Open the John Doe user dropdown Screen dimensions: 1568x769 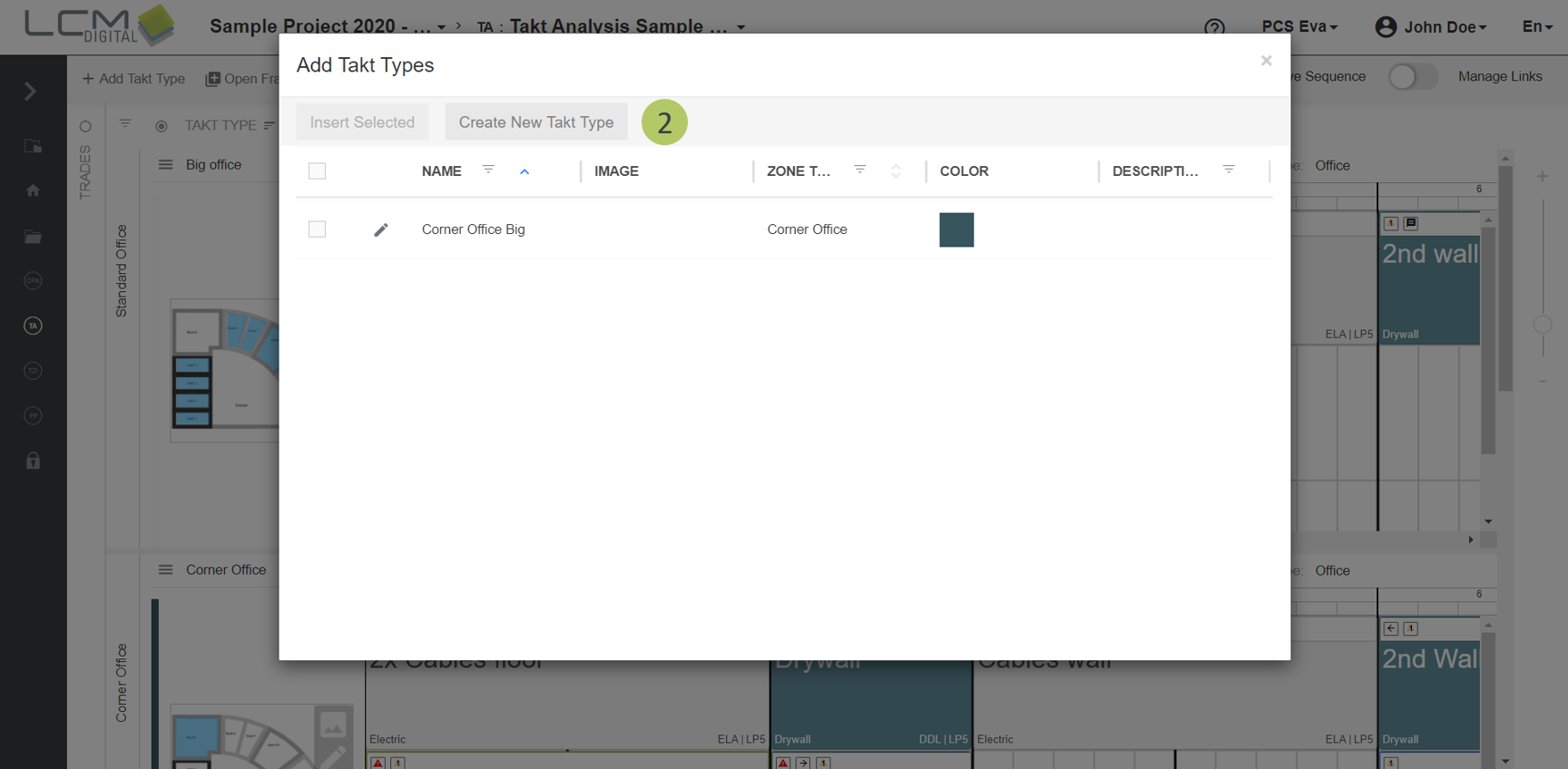tap(1431, 27)
